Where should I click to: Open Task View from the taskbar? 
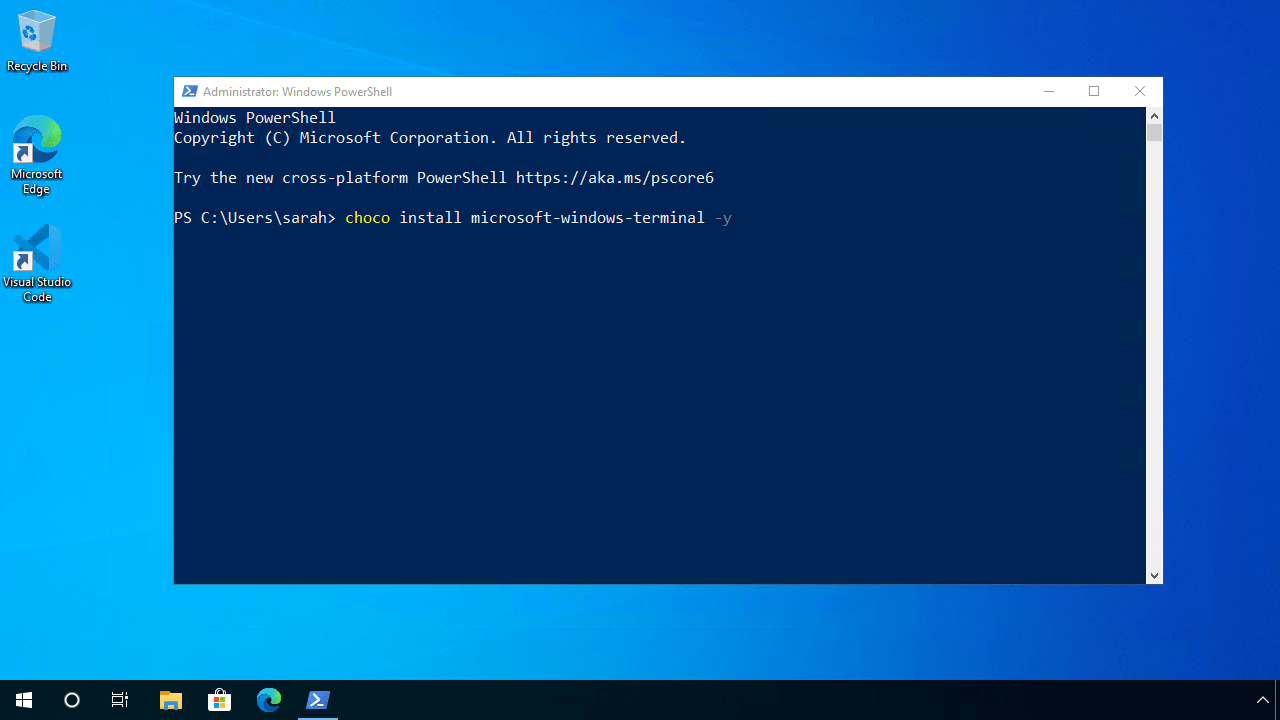coord(119,700)
